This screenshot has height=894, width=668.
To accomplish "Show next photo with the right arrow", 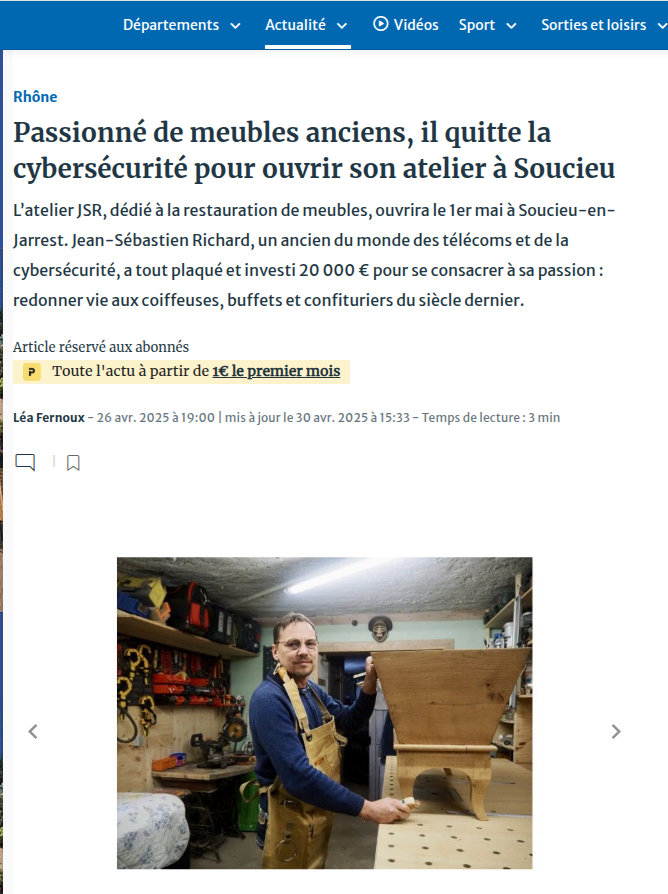I will (616, 731).
